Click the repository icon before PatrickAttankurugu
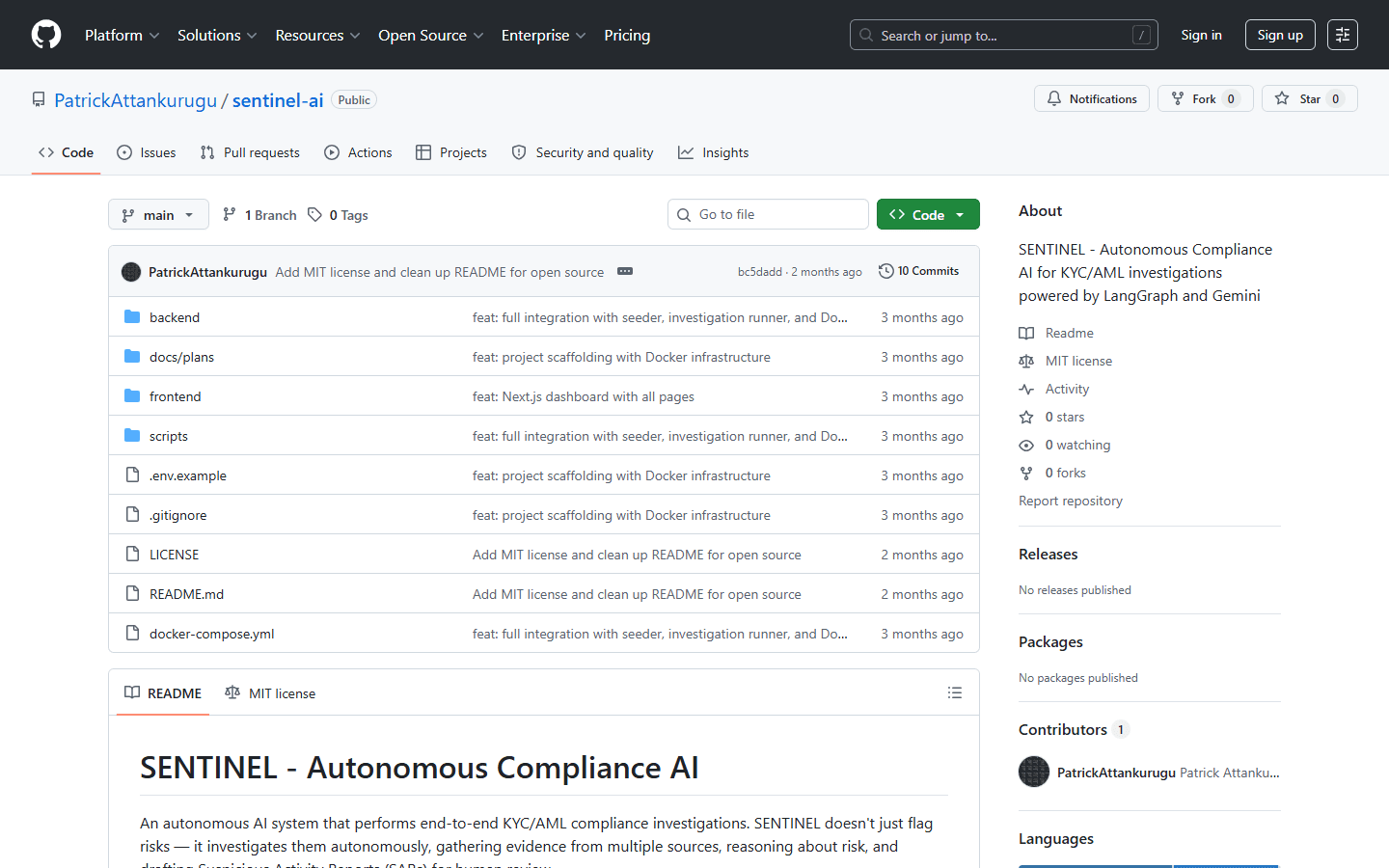This screenshot has height=868, width=1389. tap(39, 99)
